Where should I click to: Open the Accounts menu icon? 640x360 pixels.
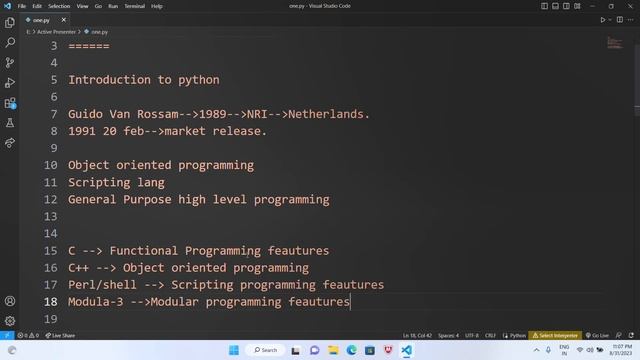[10, 301]
